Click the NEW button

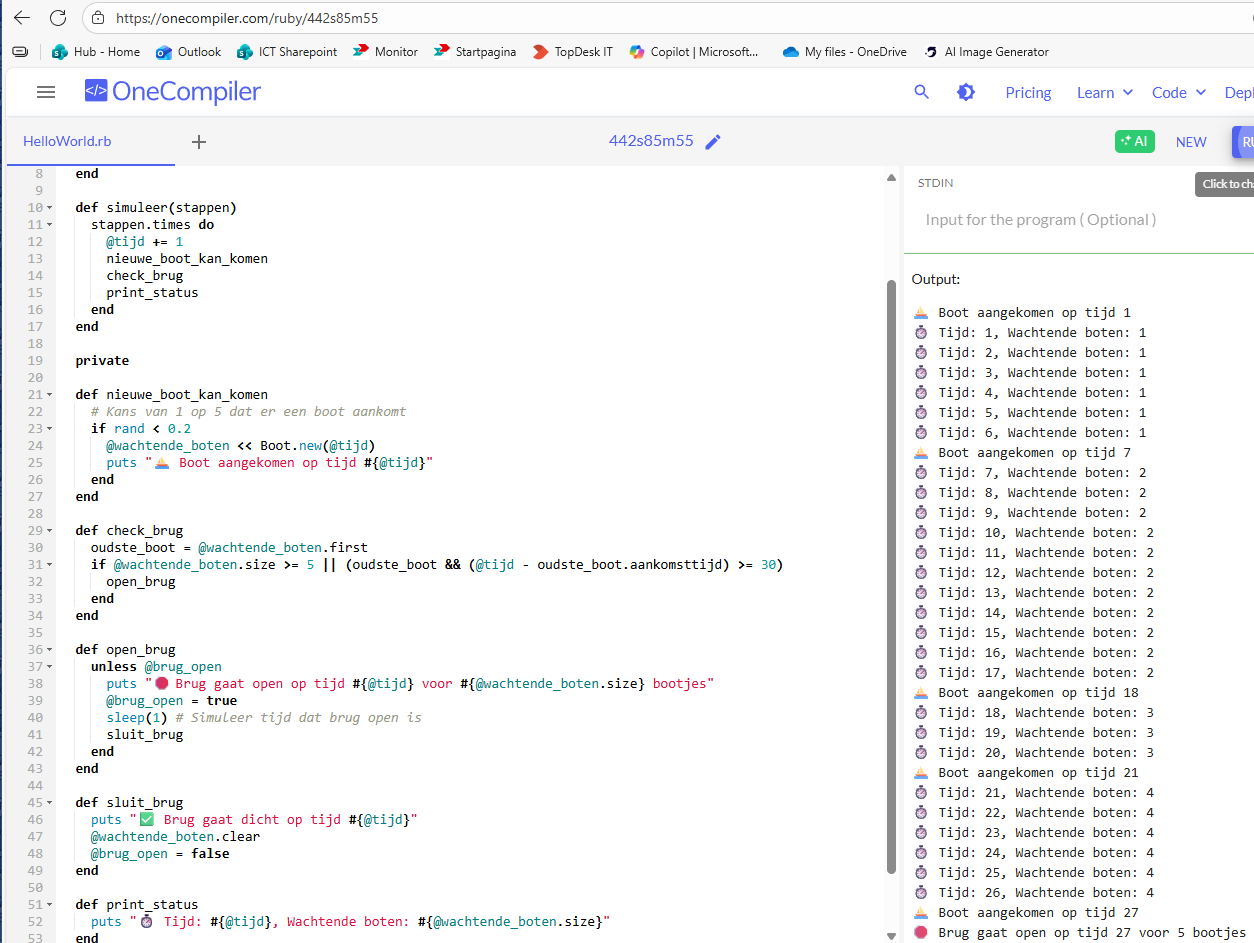pyautogui.click(x=1190, y=142)
